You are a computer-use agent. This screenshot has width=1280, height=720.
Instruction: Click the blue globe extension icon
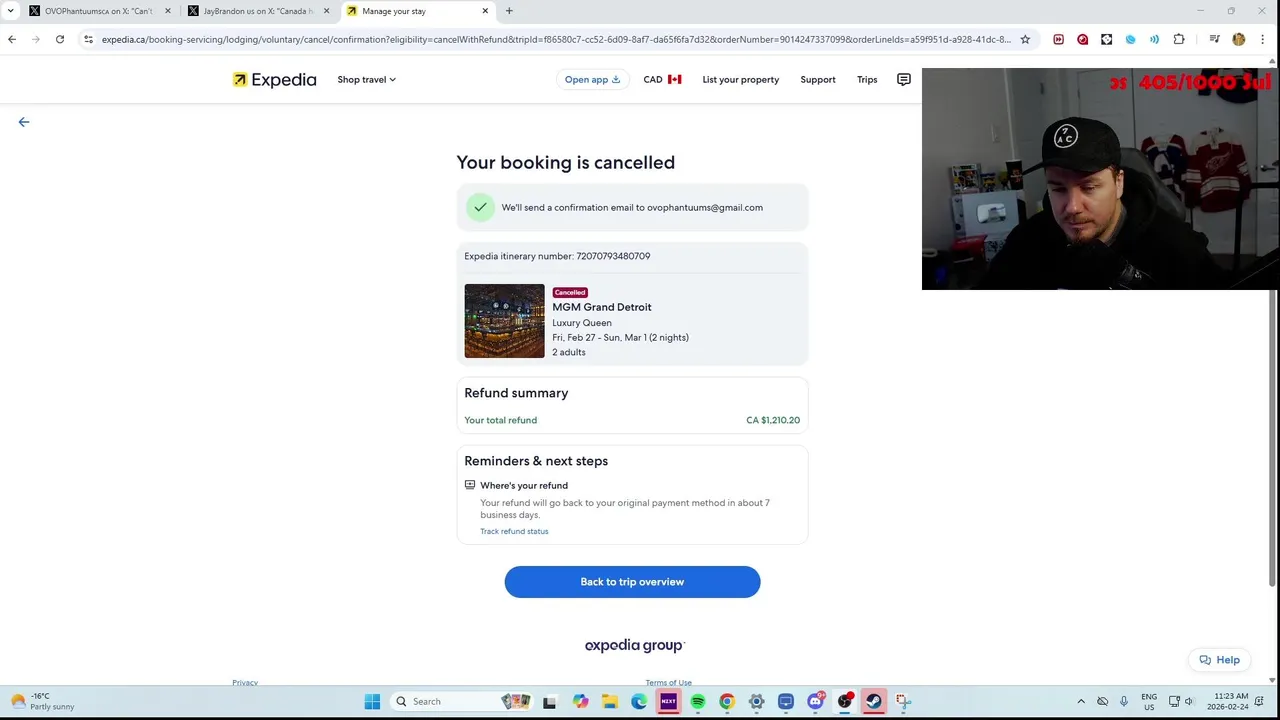[x=1130, y=39]
